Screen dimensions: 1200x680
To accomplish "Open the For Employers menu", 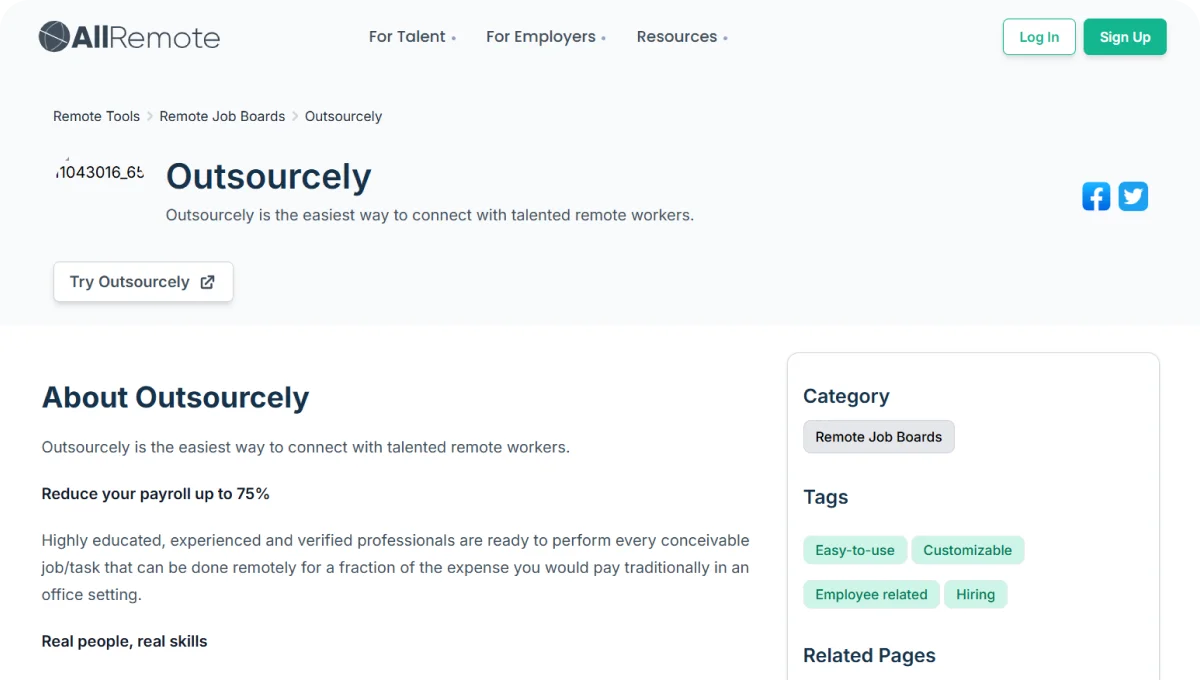I will pos(546,37).
